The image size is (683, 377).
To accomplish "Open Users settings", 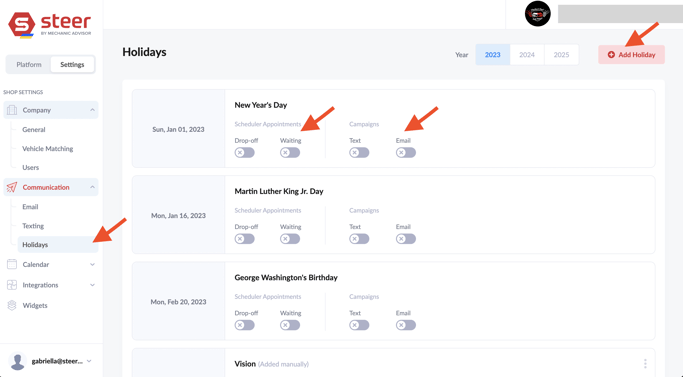I will (x=30, y=167).
